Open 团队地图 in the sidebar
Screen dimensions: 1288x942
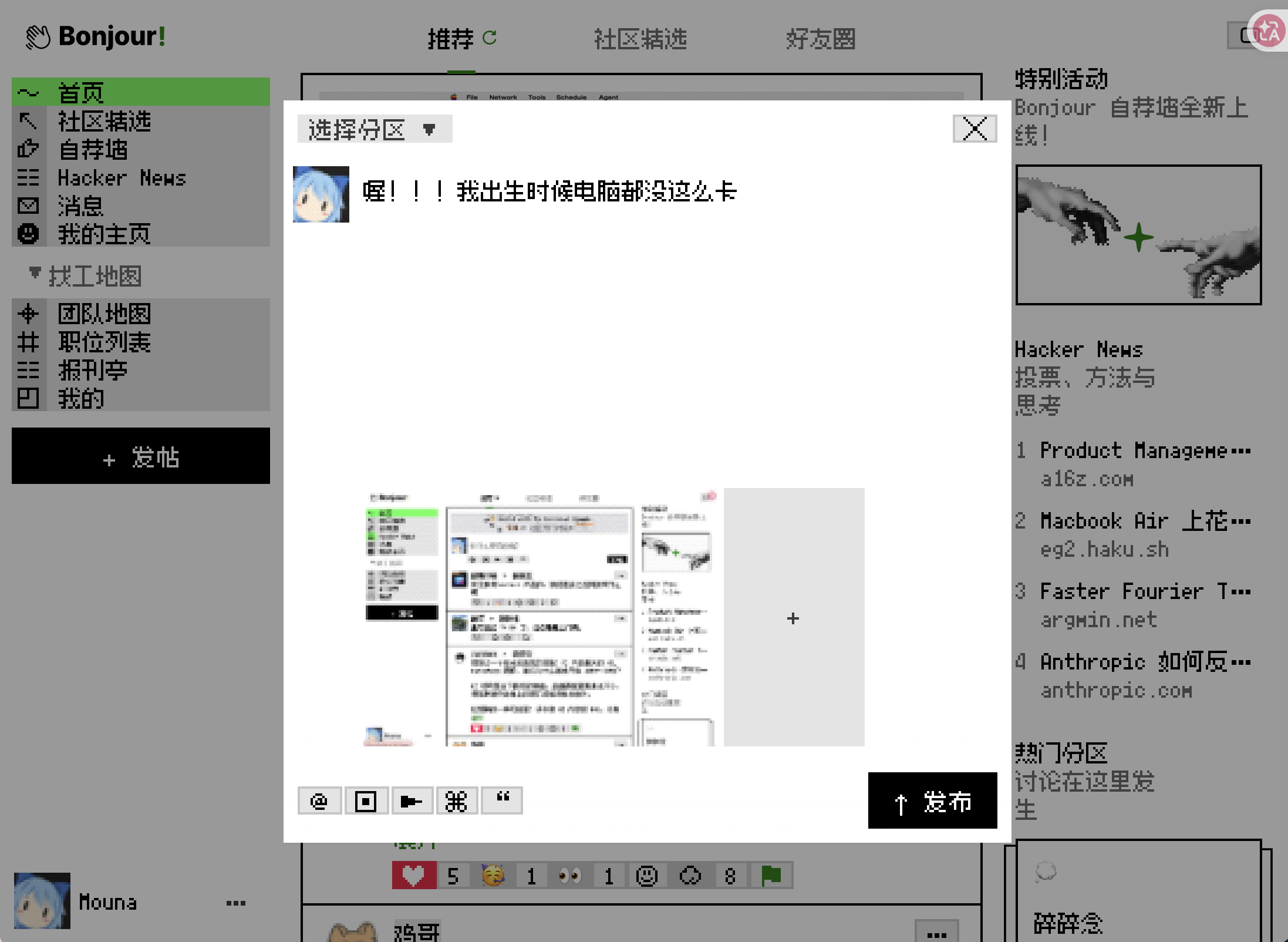141,313
